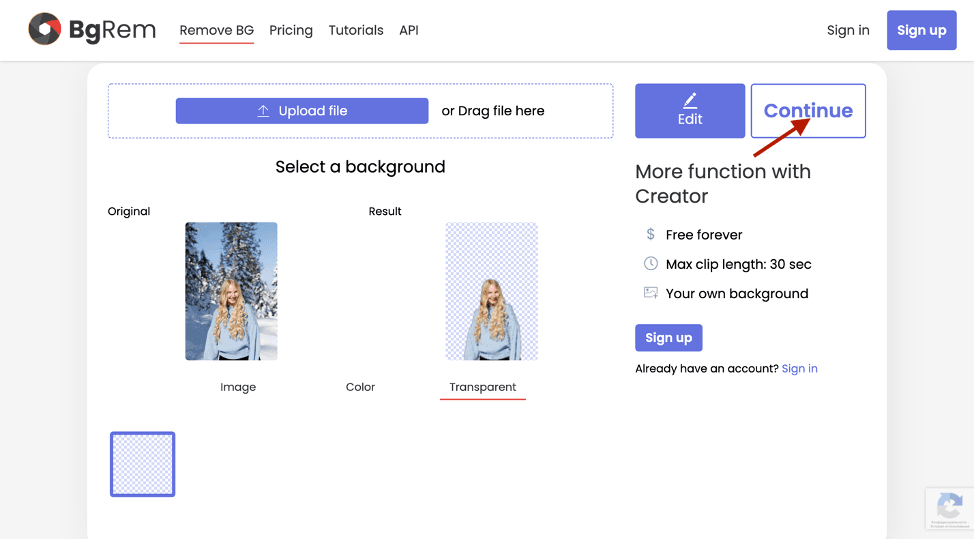Click the upload arrow icon
Viewport: 974px width, 539px height.
pos(263,111)
